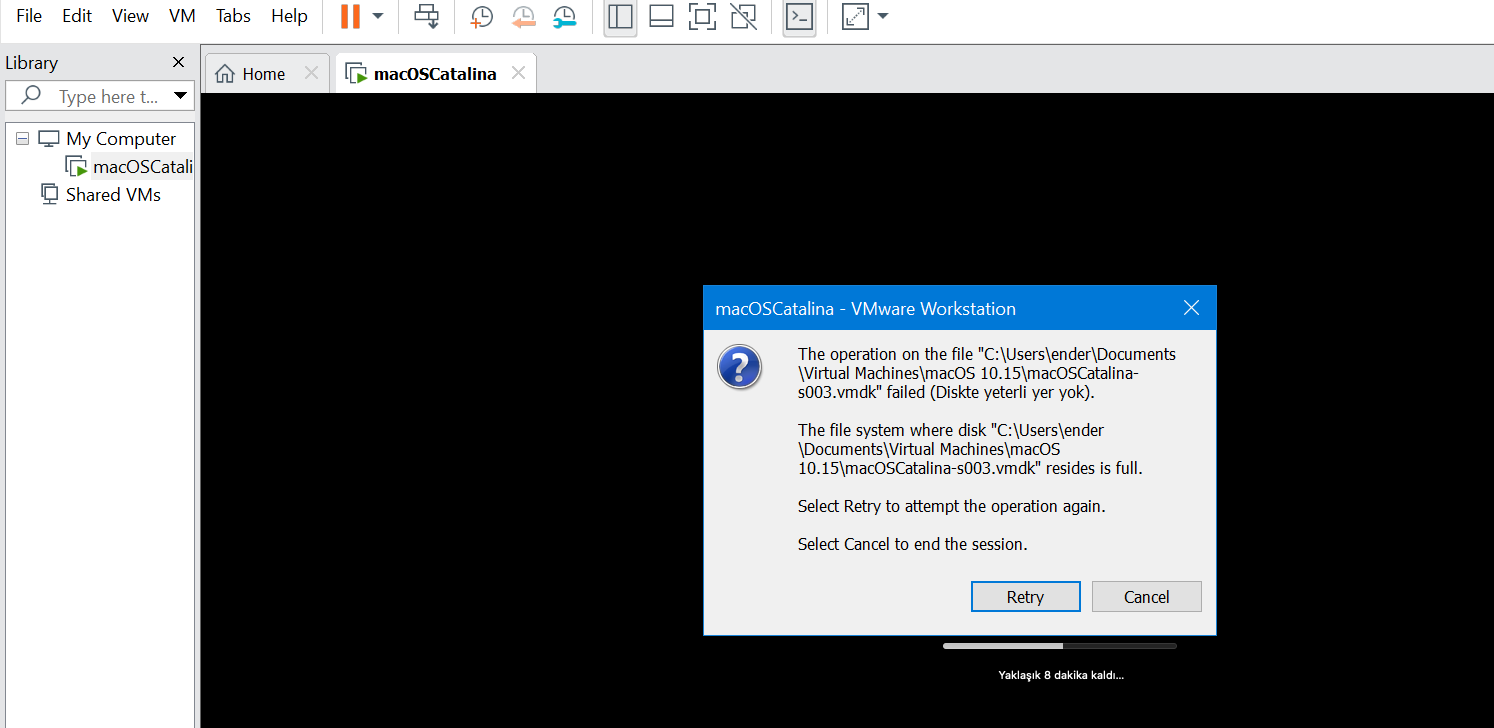1494x728 pixels.
Task: Take a snapshot of the VM
Action: click(481, 16)
